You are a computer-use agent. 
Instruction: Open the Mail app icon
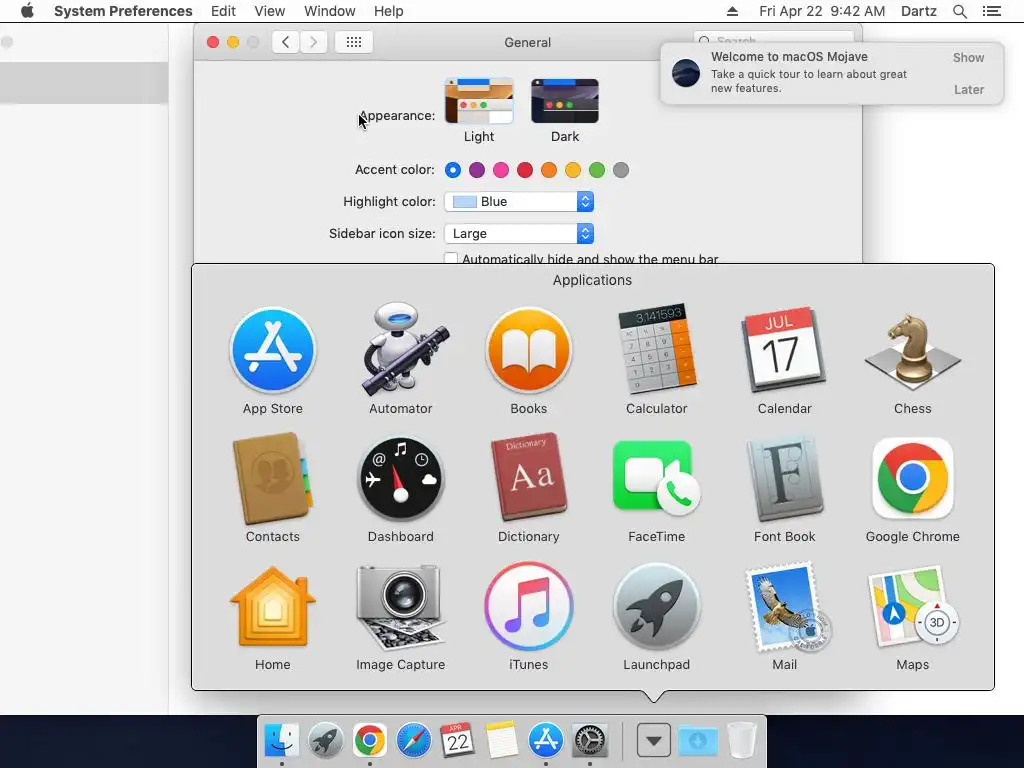click(787, 607)
